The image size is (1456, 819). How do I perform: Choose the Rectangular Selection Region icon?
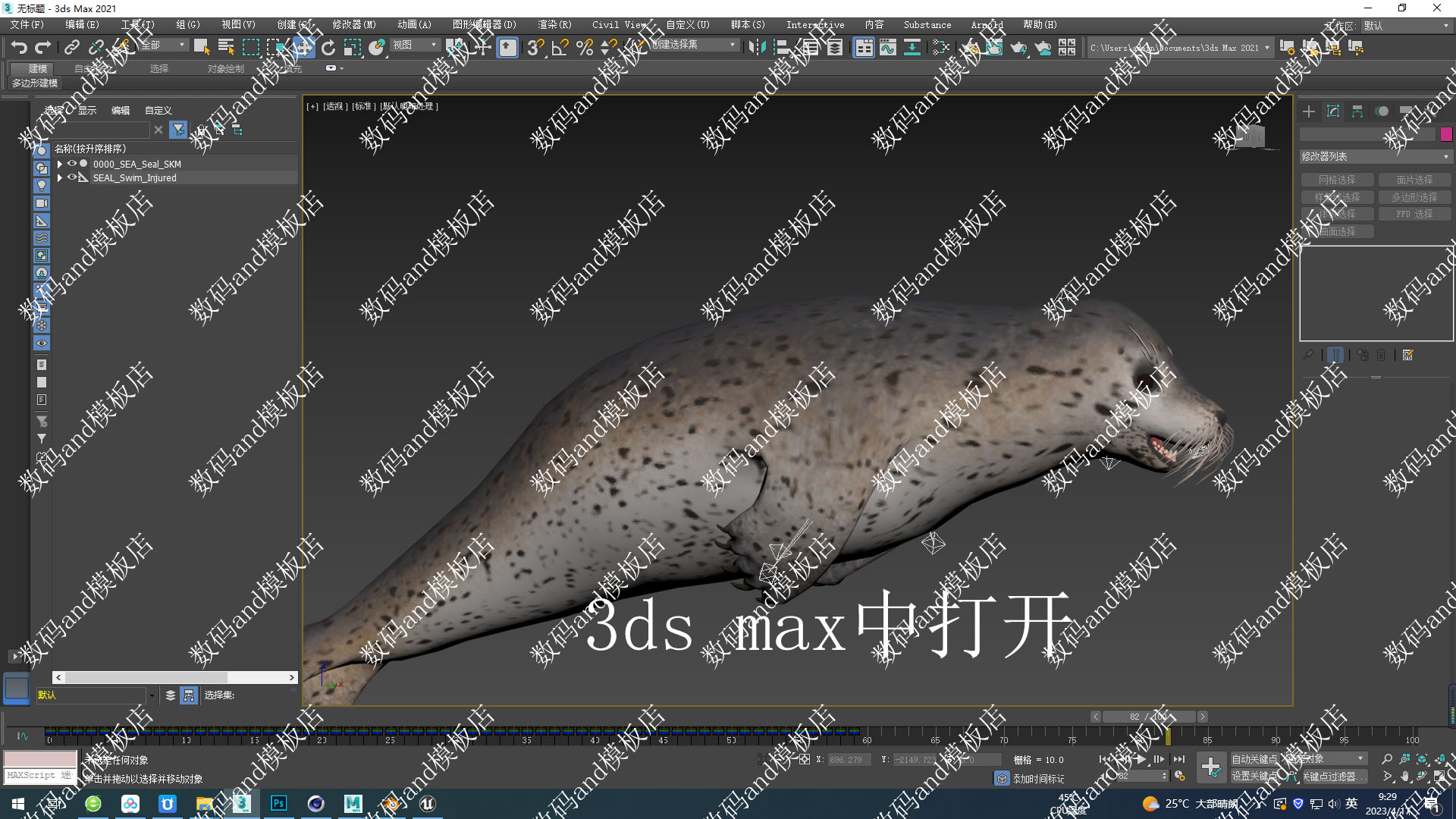point(250,48)
